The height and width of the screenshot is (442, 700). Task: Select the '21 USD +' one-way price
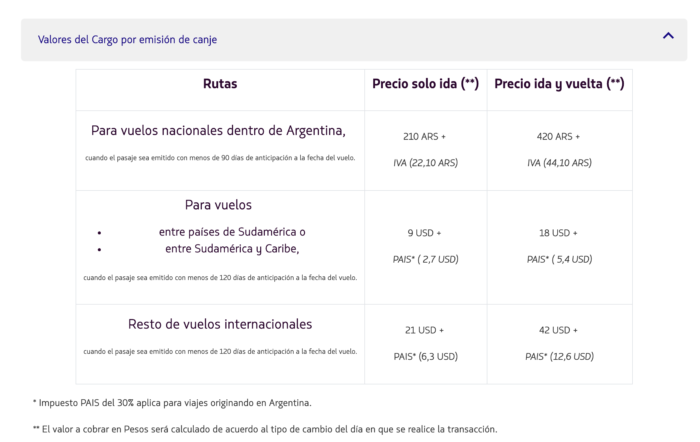(425, 330)
